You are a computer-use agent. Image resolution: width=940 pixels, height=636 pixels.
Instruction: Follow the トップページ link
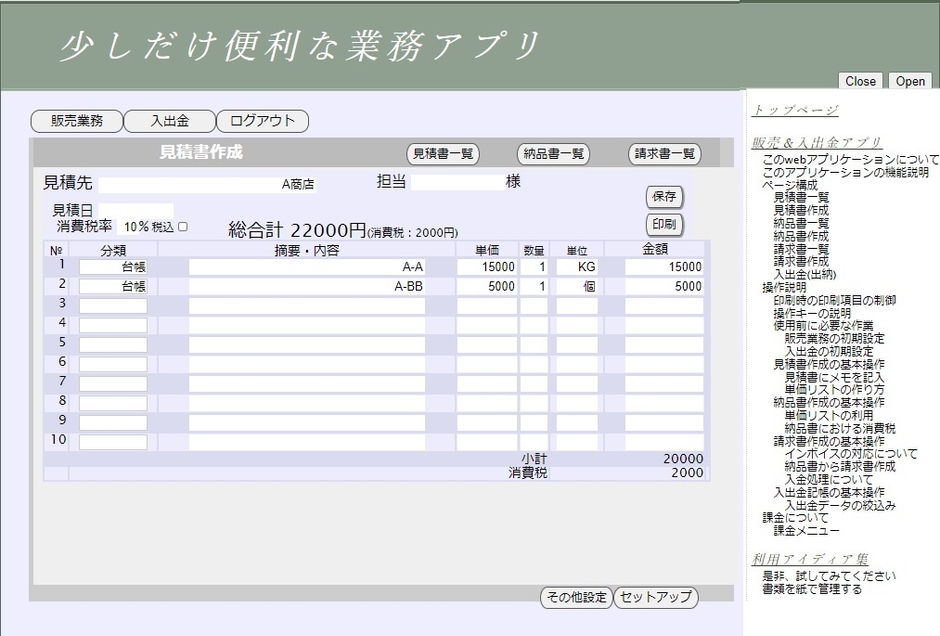tap(795, 110)
